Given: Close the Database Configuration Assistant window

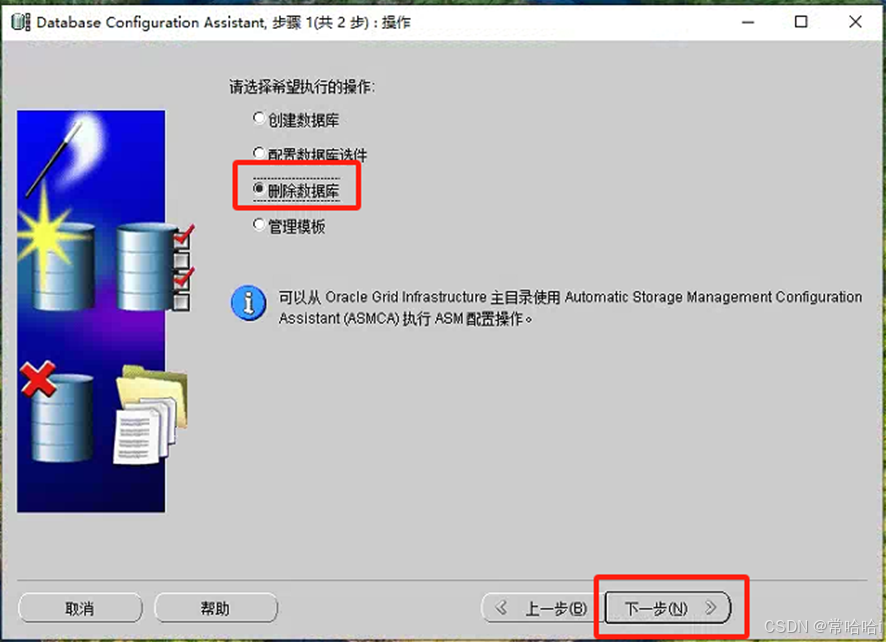Looking at the screenshot, I should coord(855,22).
